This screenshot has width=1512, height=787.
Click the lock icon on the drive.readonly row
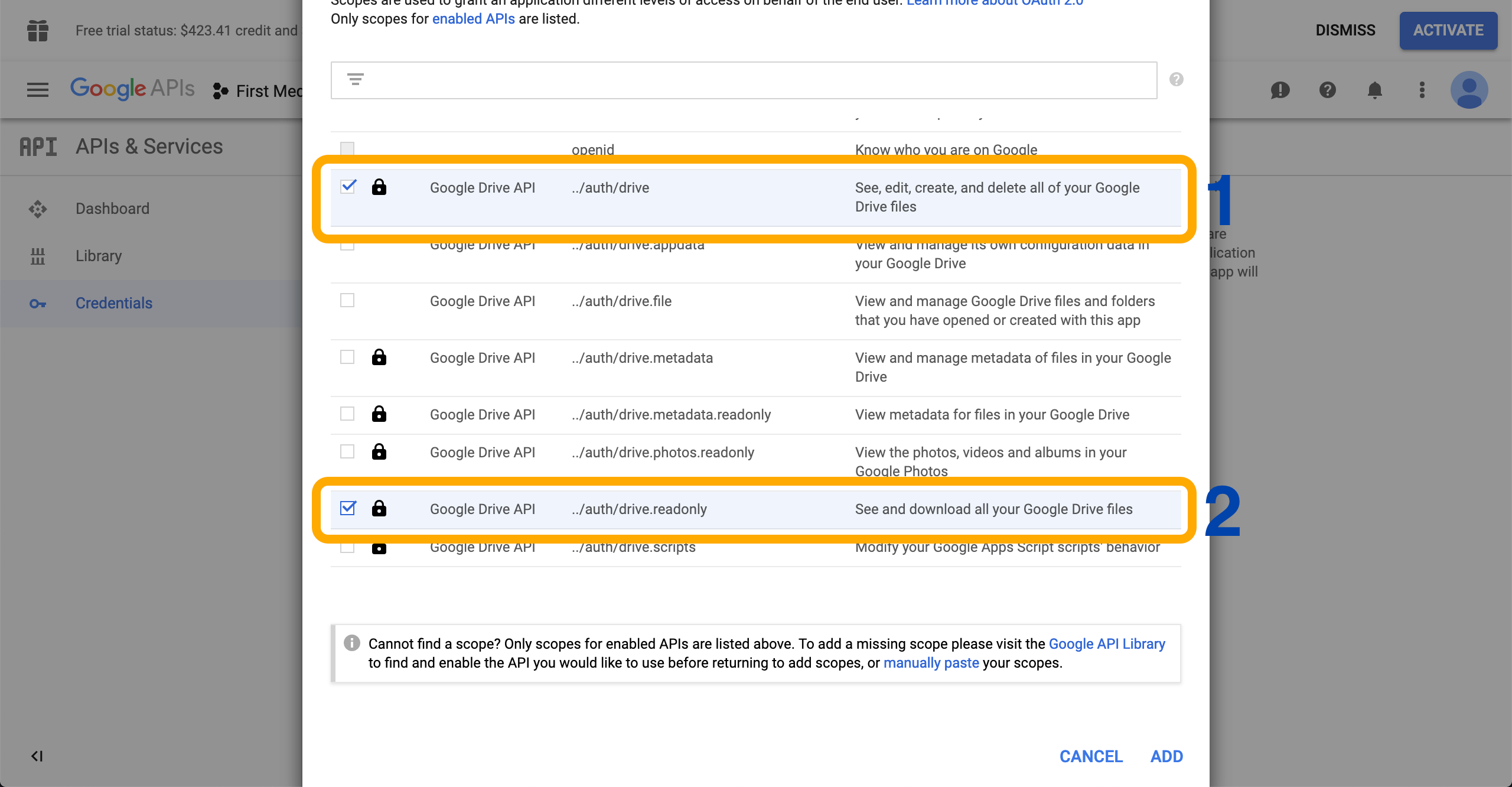tap(379, 508)
